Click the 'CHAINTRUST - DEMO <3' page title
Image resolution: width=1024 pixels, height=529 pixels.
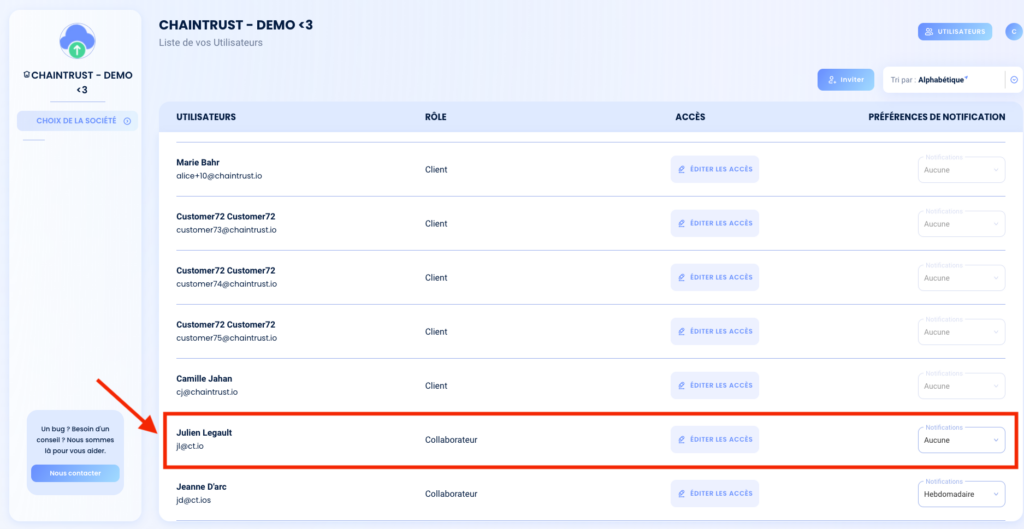click(236, 25)
